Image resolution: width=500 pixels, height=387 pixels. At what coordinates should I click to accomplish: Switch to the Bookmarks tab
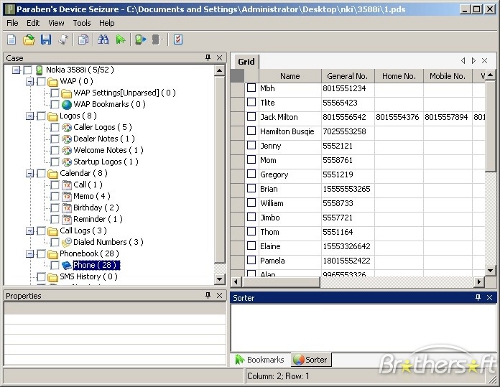tap(260, 360)
